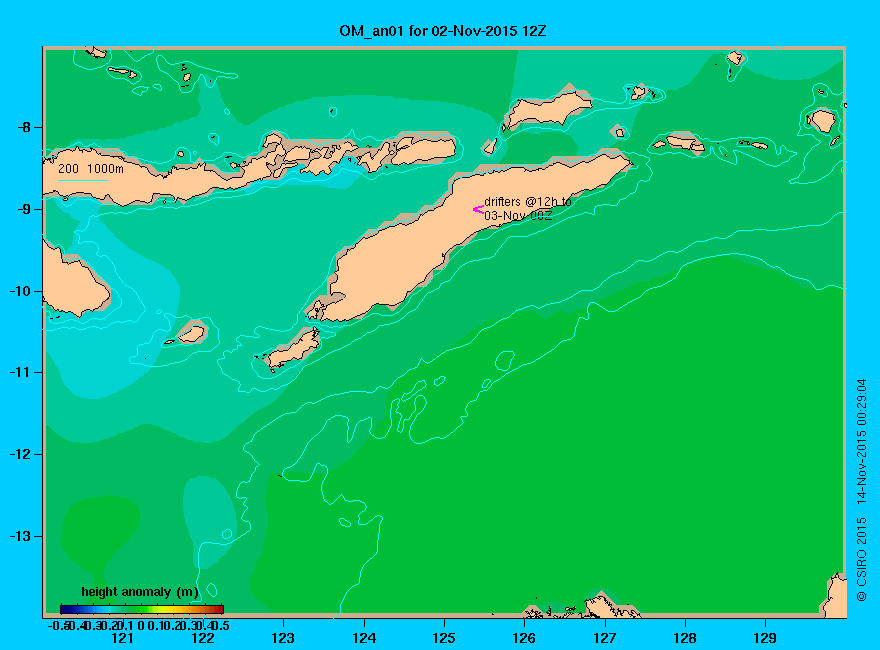Click longitude tick label "125"
880x650 pixels.
pyautogui.click(x=444, y=638)
